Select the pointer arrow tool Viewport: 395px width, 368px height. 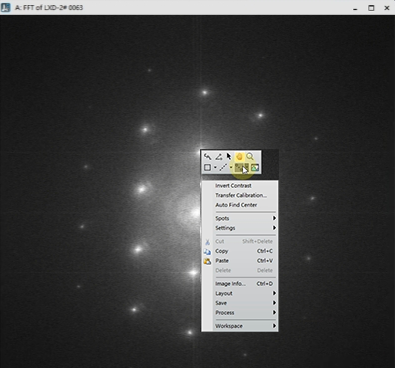[x=229, y=156]
